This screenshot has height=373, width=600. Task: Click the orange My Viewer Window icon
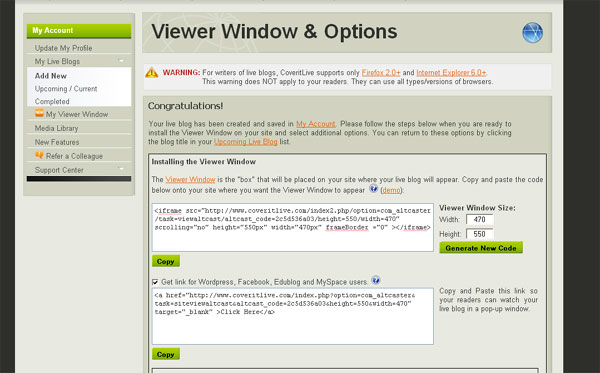(x=39, y=113)
